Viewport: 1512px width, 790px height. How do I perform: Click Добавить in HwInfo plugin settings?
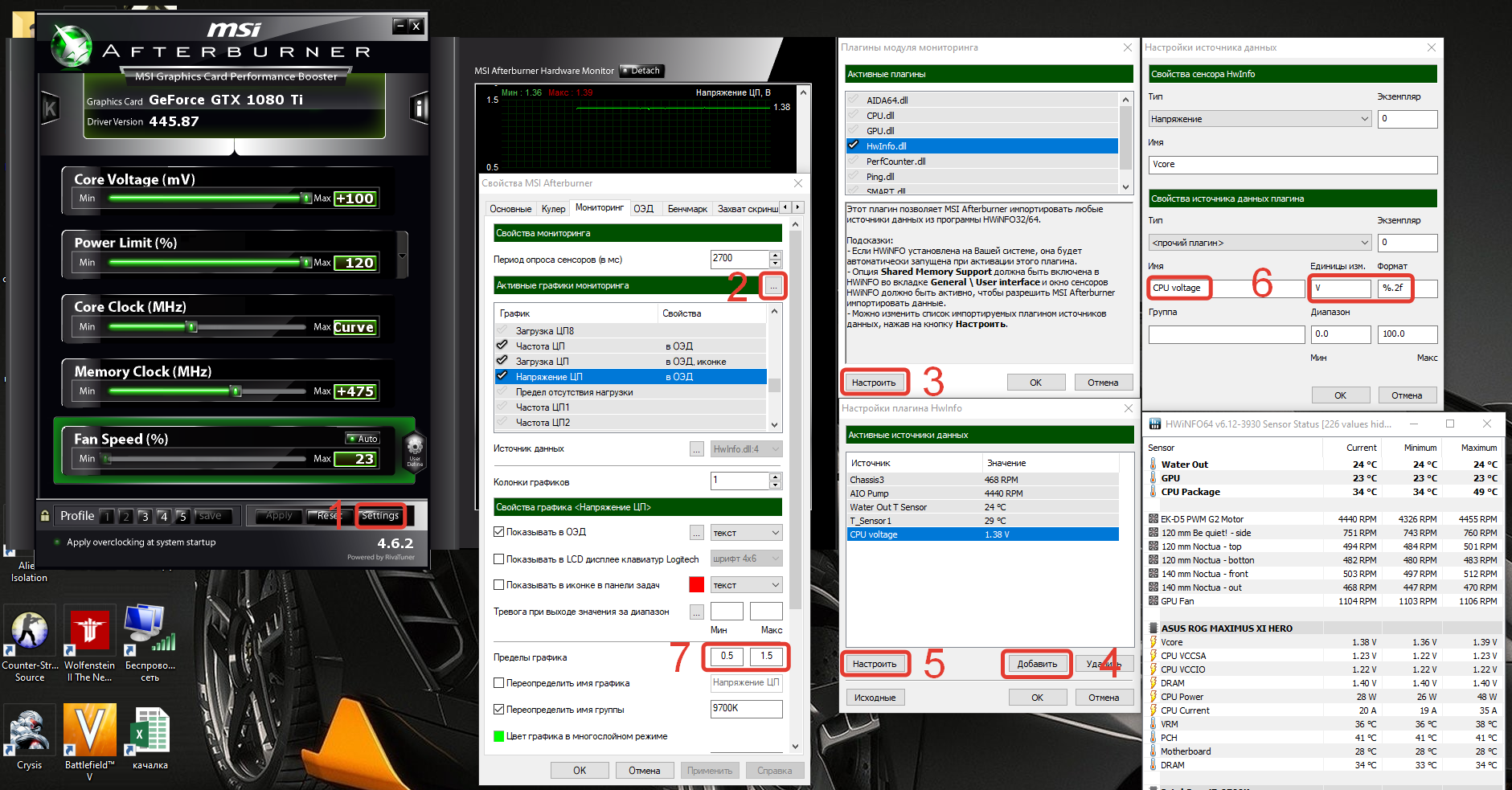(x=1037, y=664)
